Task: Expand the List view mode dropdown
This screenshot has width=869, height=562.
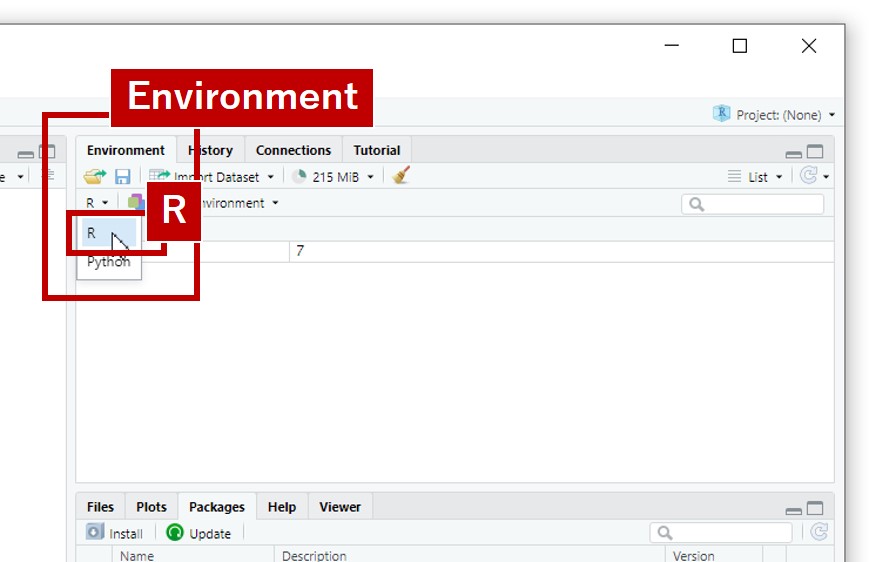Action: coord(756,177)
